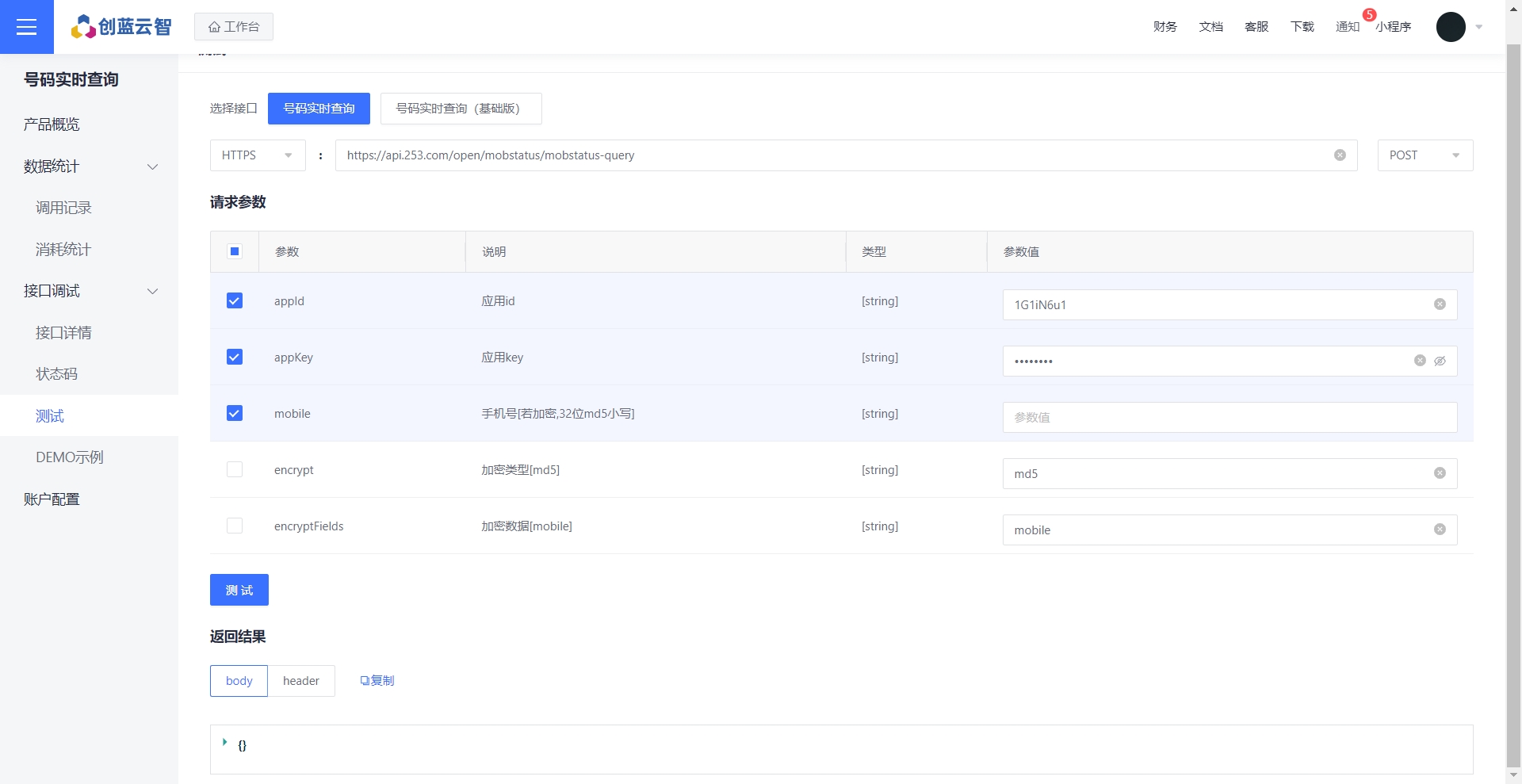Select 号码实时查询（基础版） interface tab
The image size is (1522, 784).
pos(461,109)
